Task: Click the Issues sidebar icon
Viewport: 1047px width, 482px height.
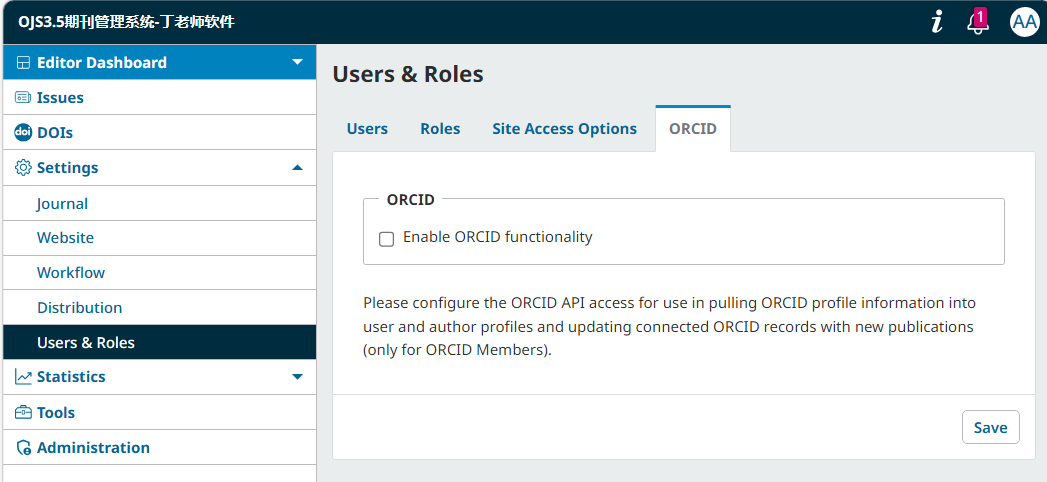Action: point(23,98)
